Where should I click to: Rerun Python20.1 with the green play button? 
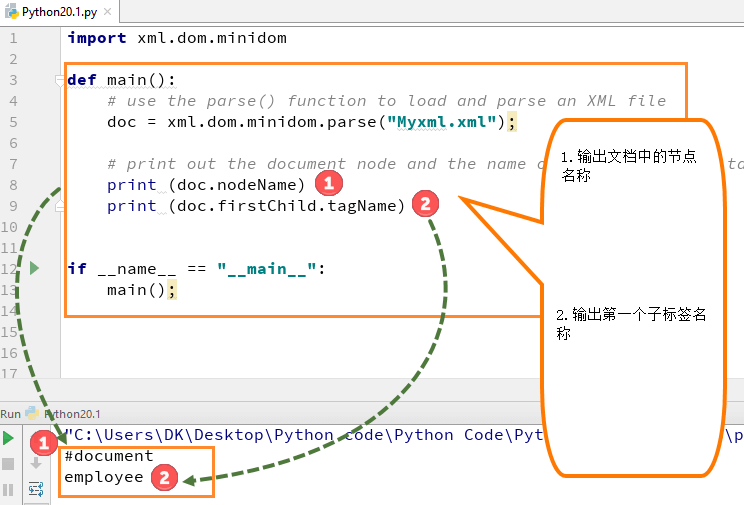(8, 438)
